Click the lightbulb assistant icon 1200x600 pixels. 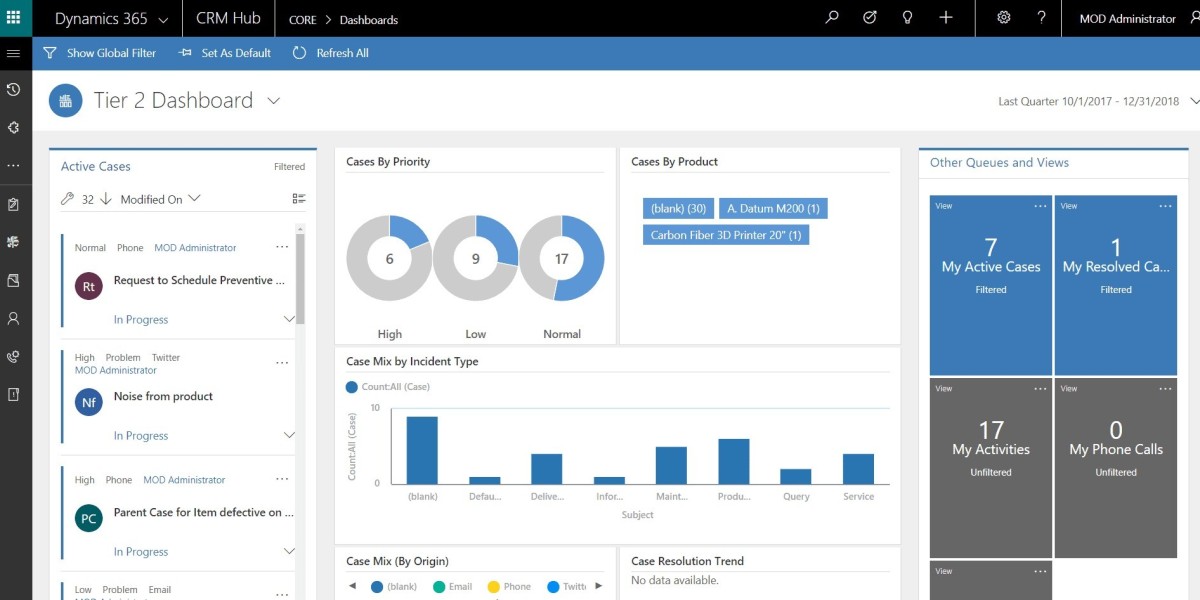pos(908,18)
